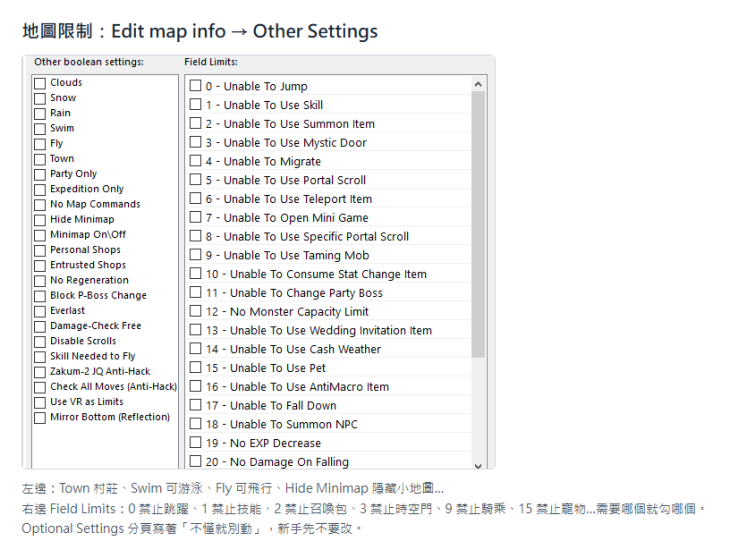Check 20 - No Damage On Falling
Viewport: 730px width, 558px height.
tap(196, 461)
